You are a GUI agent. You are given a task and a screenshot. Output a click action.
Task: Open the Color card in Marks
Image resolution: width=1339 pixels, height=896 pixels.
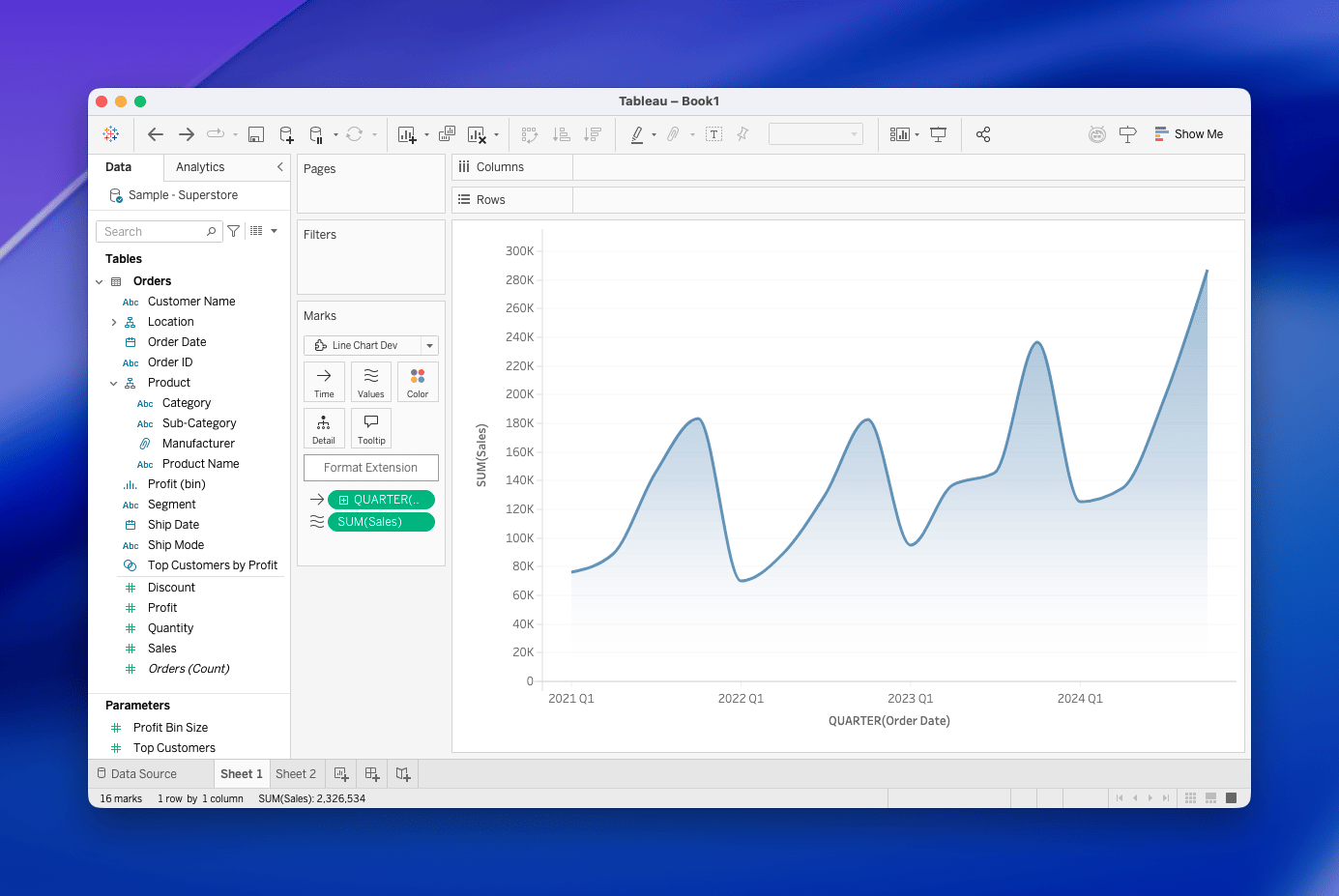pyautogui.click(x=418, y=382)
